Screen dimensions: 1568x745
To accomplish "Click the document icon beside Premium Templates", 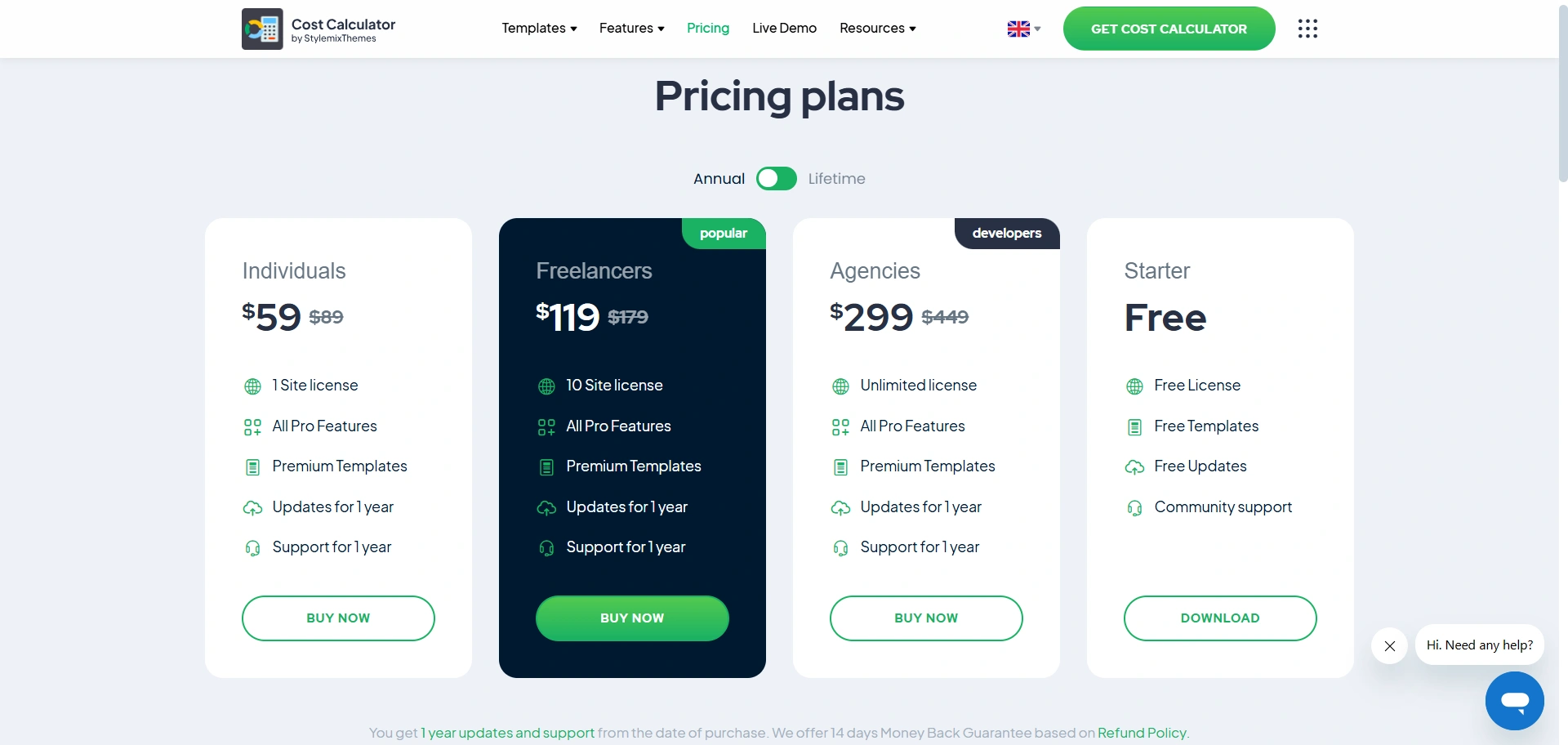I will coord(252,466).
